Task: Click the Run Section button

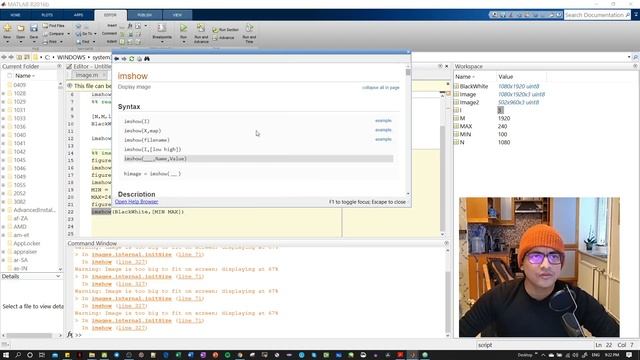Action: click(x=225, y=30)
